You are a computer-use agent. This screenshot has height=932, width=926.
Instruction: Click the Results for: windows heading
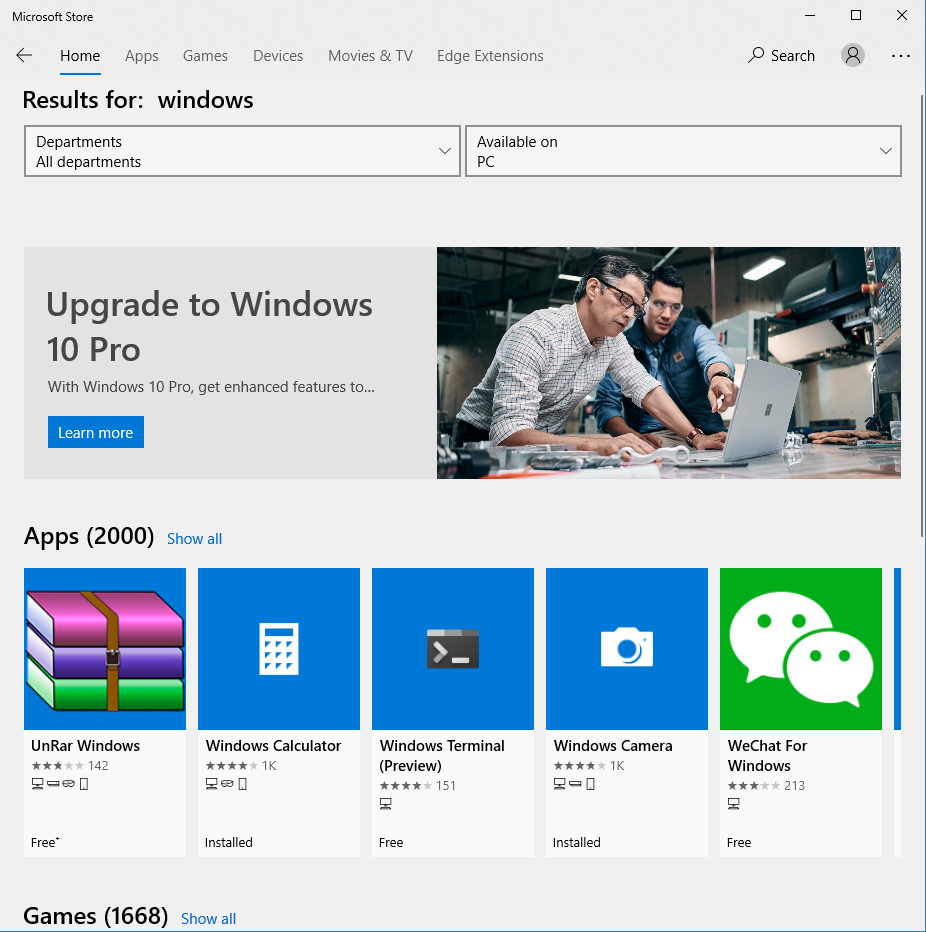point(138,100)
